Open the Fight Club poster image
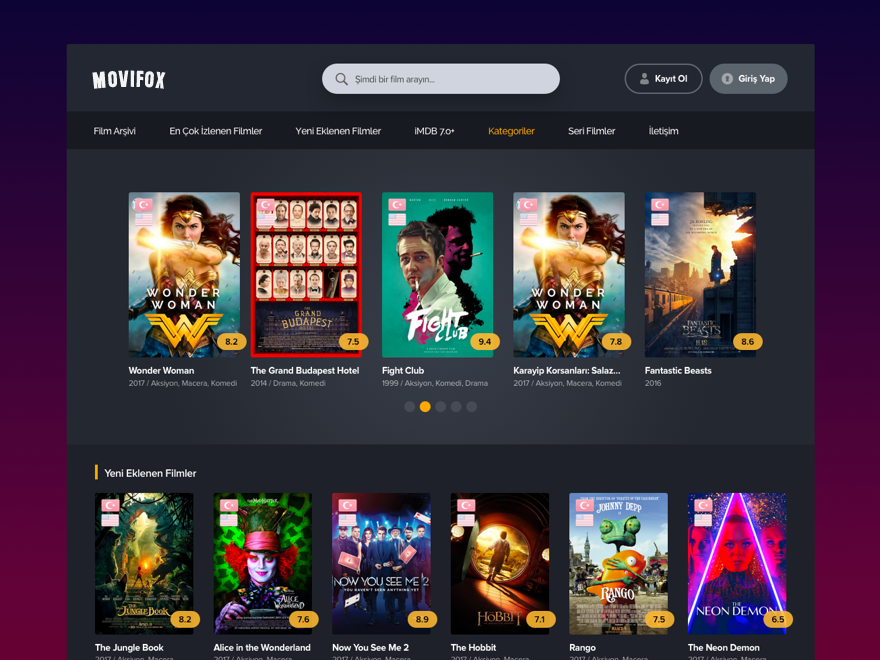Screen dimensions: 880x660 [438, 274]
